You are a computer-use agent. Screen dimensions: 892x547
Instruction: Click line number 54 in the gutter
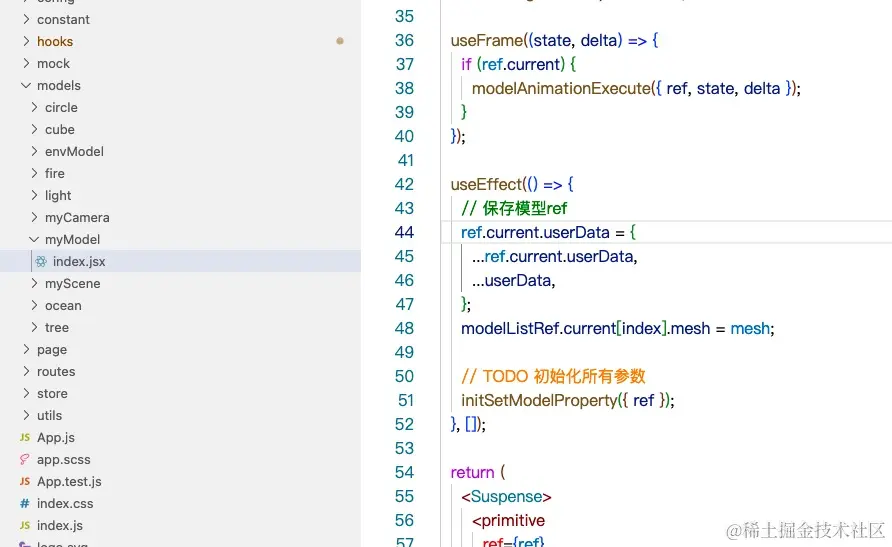pyautogui.click(x=404, y=472)
